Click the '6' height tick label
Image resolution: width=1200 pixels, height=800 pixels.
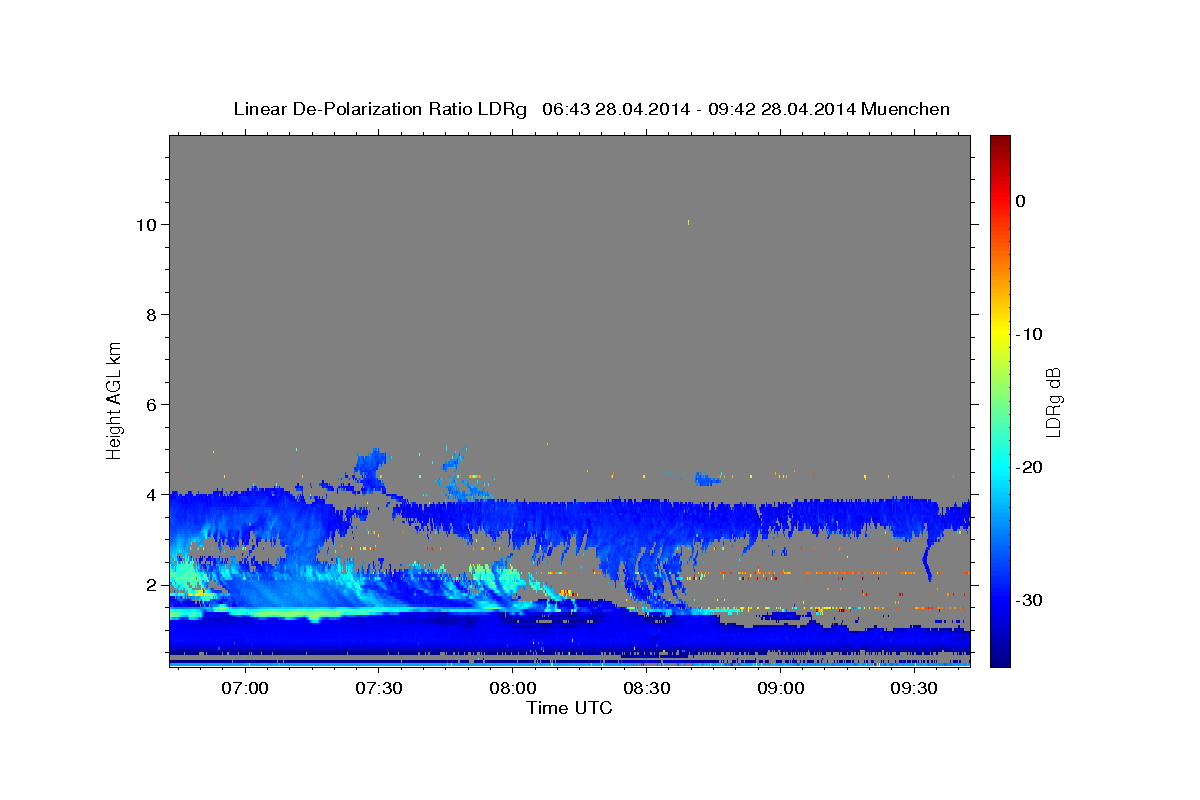pyautogui.click(x=153, y=405)
